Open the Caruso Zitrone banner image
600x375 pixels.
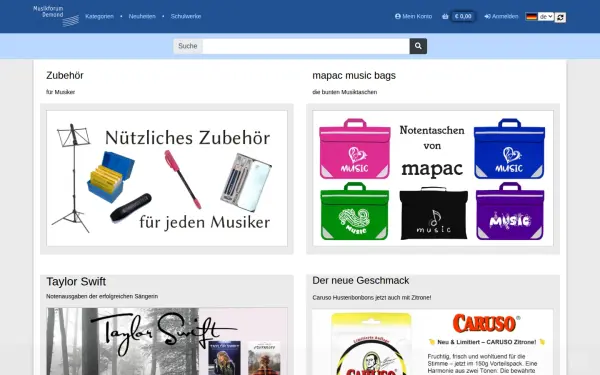click(433, 342)
